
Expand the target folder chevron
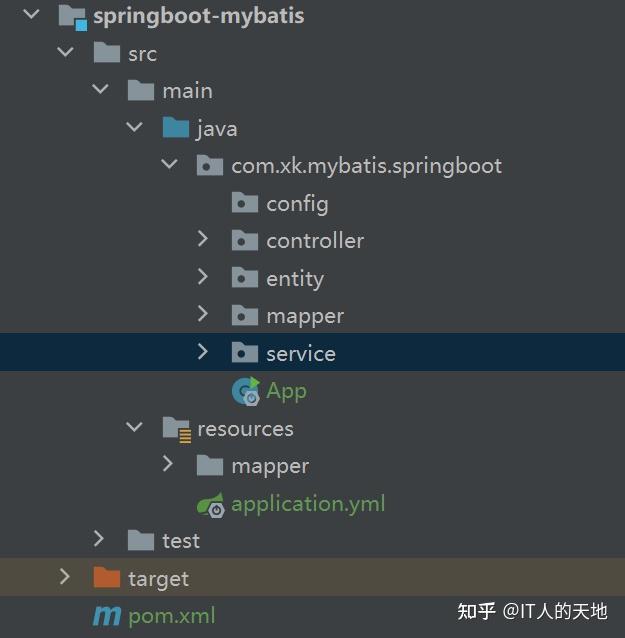(x=64, y=577)
